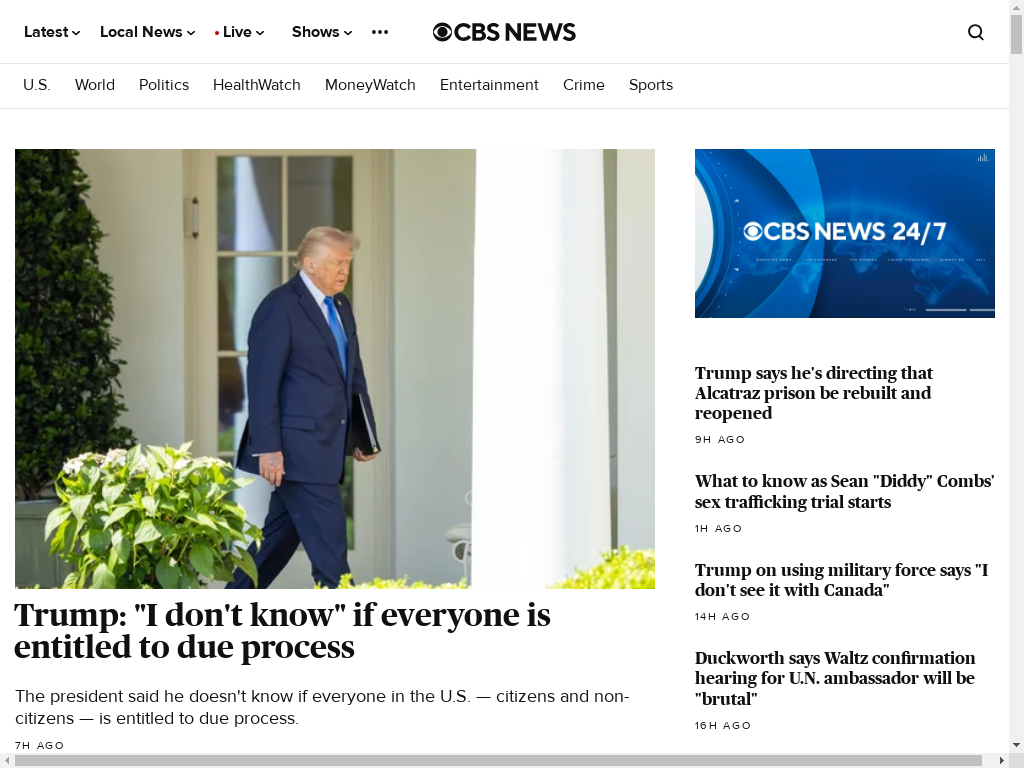Open the search magnifier icon
The image size is (1024, 768).
coord(976,32)
